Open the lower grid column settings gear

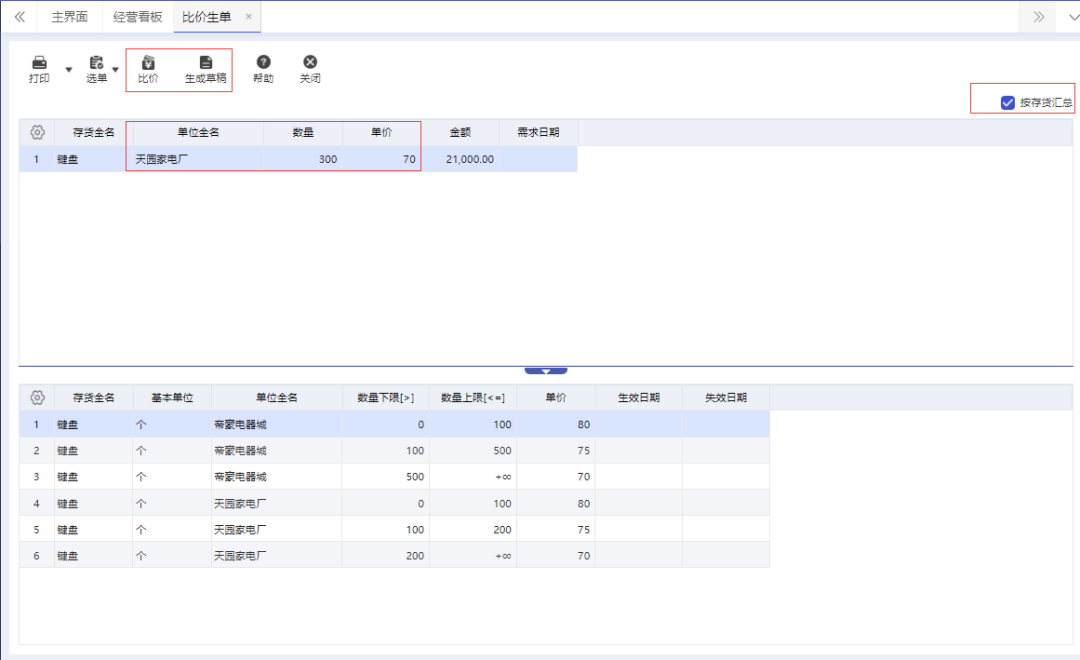point(37,397)
